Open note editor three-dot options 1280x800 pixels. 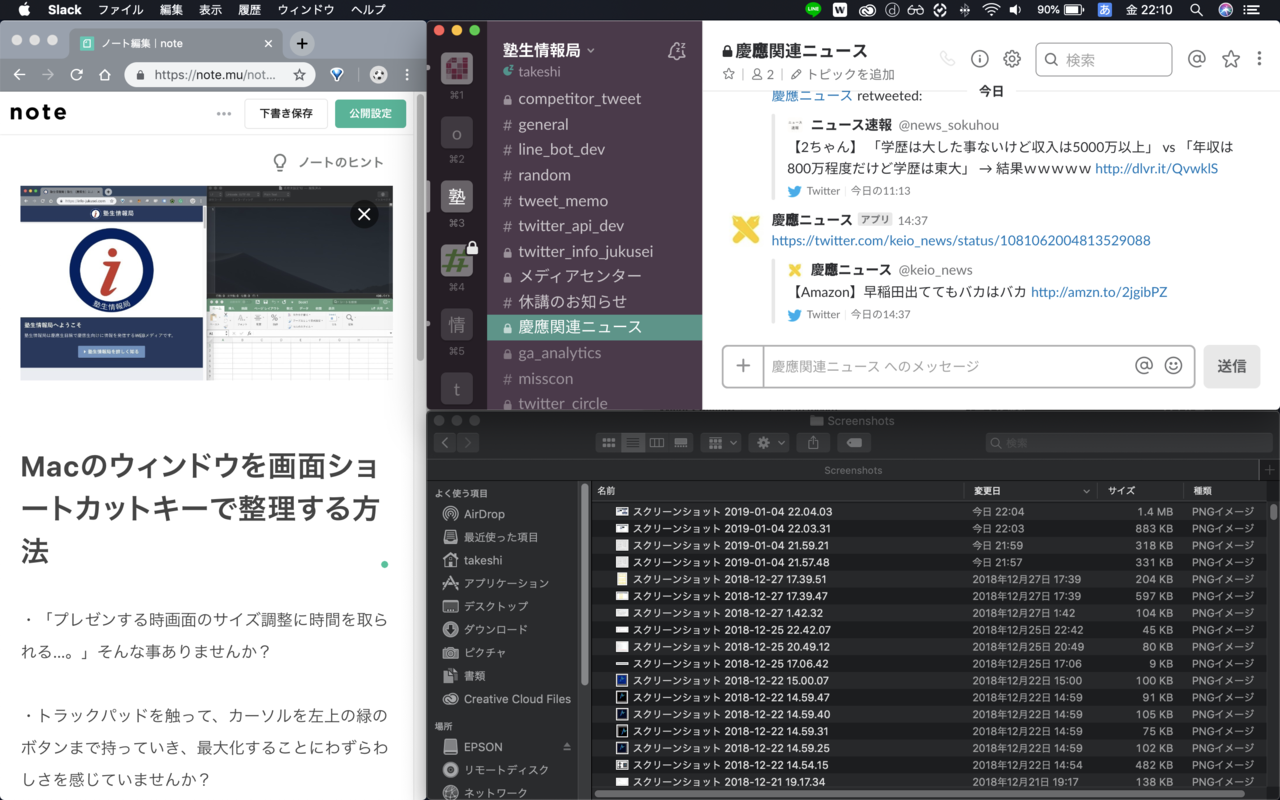pos(224,114)
